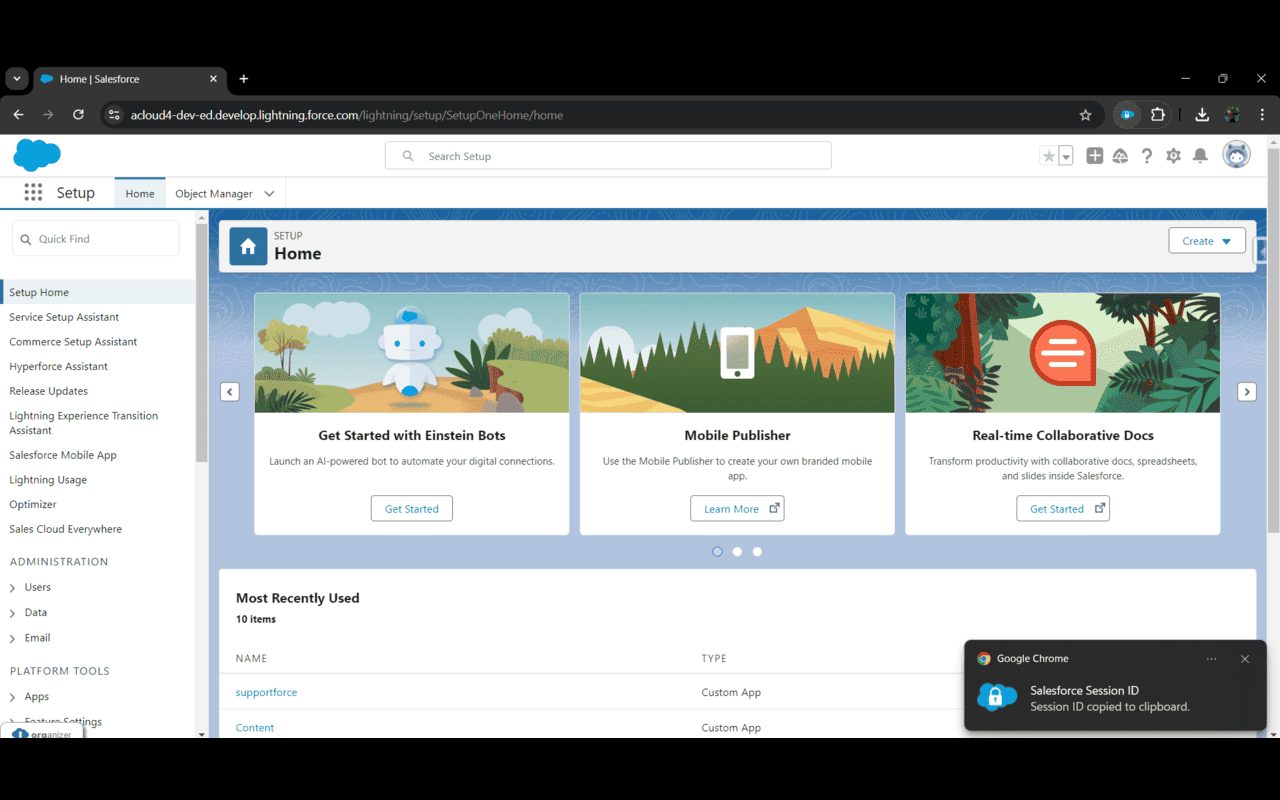Click the browser downloads icon

[x=1202, y=114]
